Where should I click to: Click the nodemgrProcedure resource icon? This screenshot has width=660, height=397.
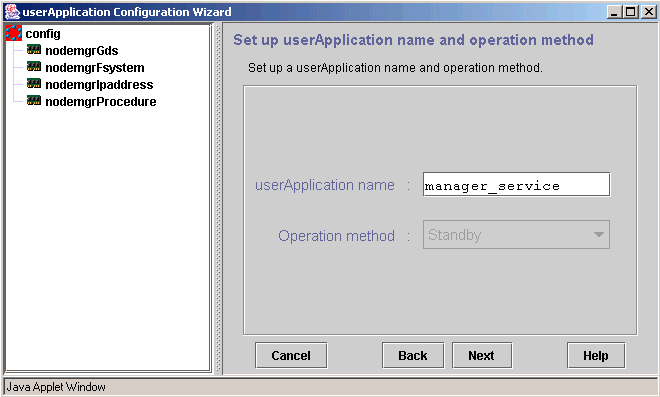tap(34, 101)
